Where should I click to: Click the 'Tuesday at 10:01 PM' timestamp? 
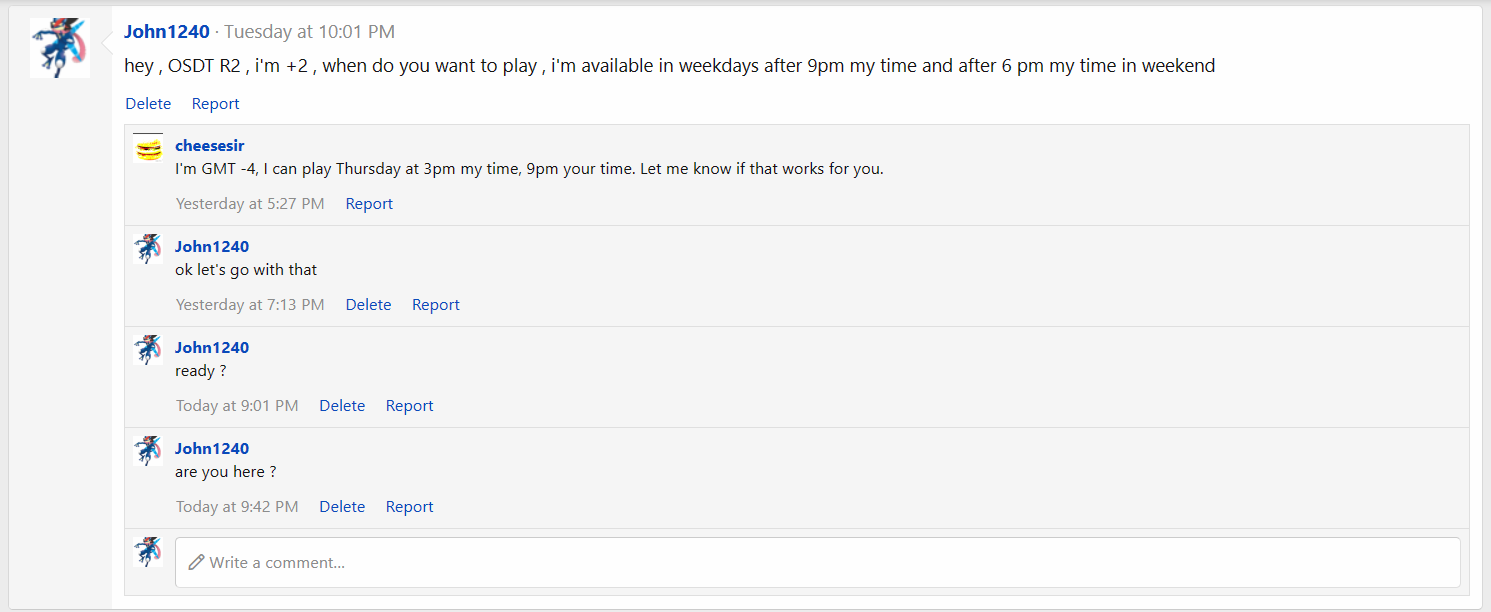309,32
